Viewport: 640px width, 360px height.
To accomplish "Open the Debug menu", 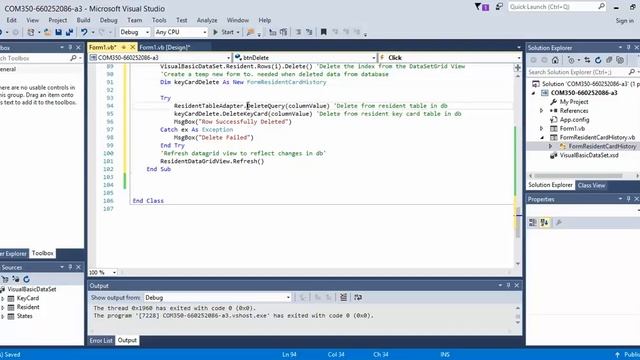I will click(x=109, y=20).
